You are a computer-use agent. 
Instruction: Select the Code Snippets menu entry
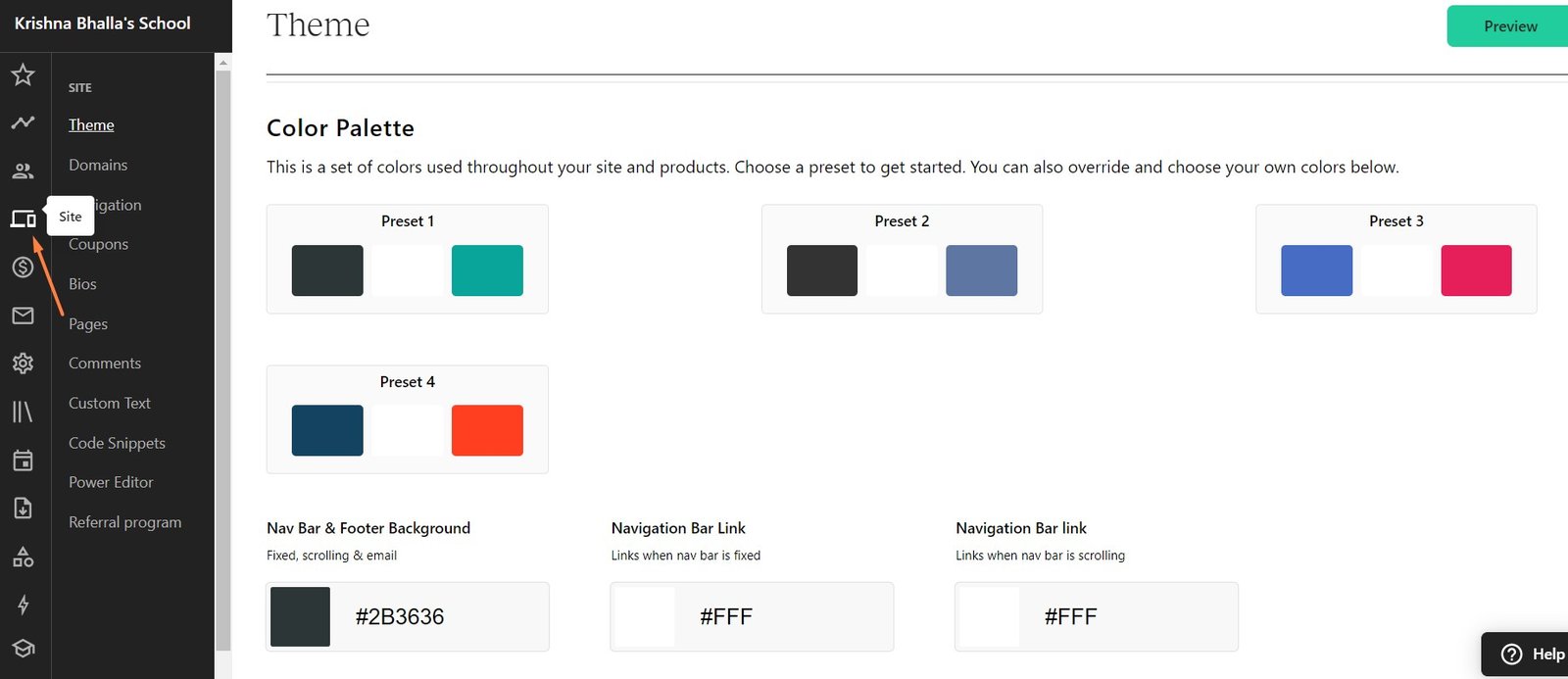(117, 443)
